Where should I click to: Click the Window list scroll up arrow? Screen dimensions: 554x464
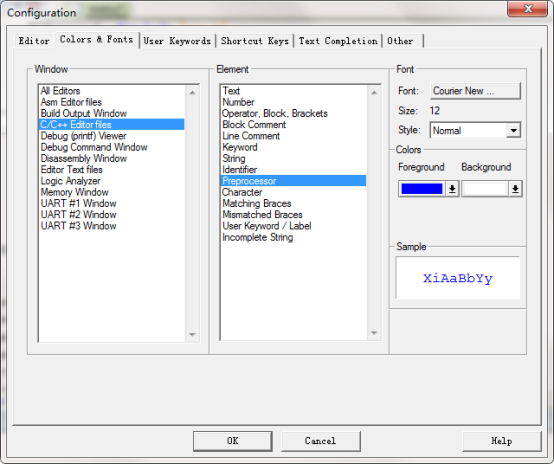click(x=192, y=93)
